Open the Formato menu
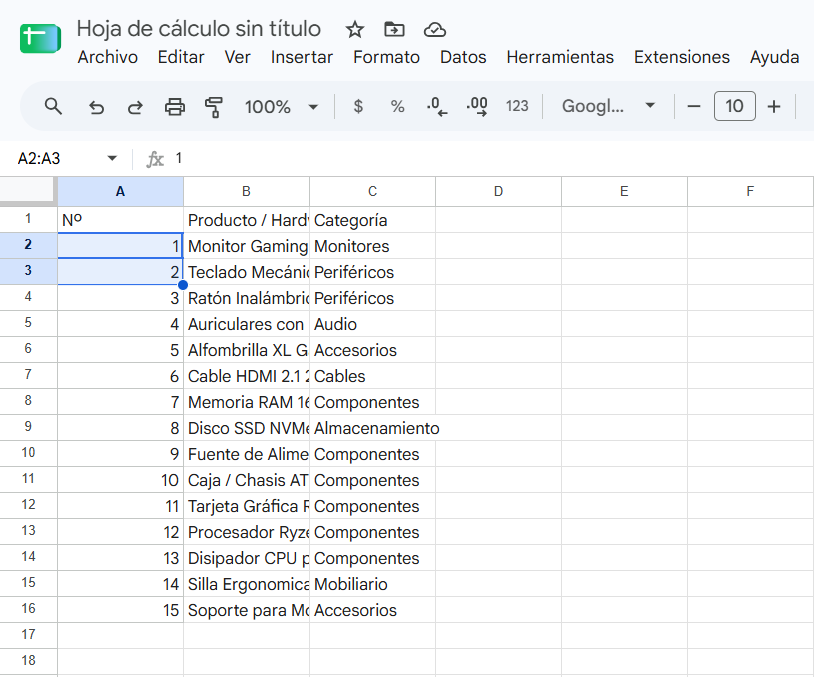Viewport: 814px width, 677px height. 386,57
